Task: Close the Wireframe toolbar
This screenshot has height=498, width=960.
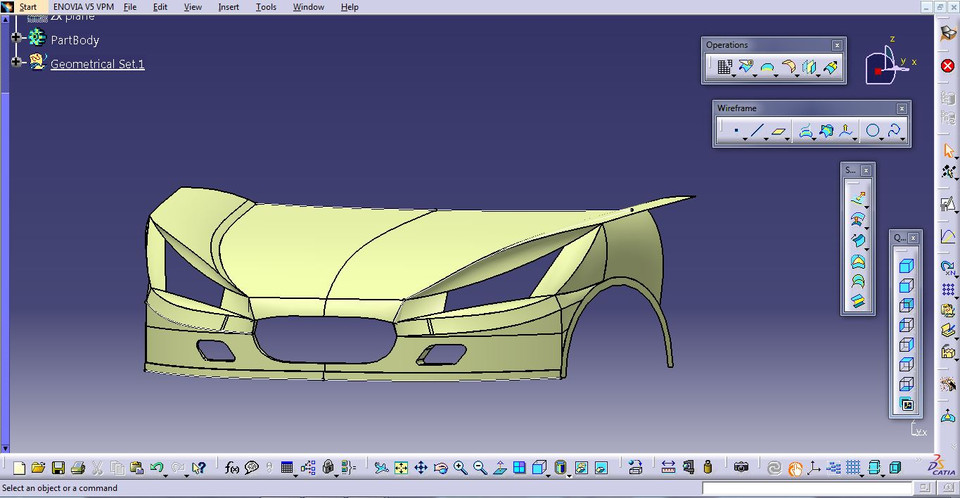Action: (901, 108)
